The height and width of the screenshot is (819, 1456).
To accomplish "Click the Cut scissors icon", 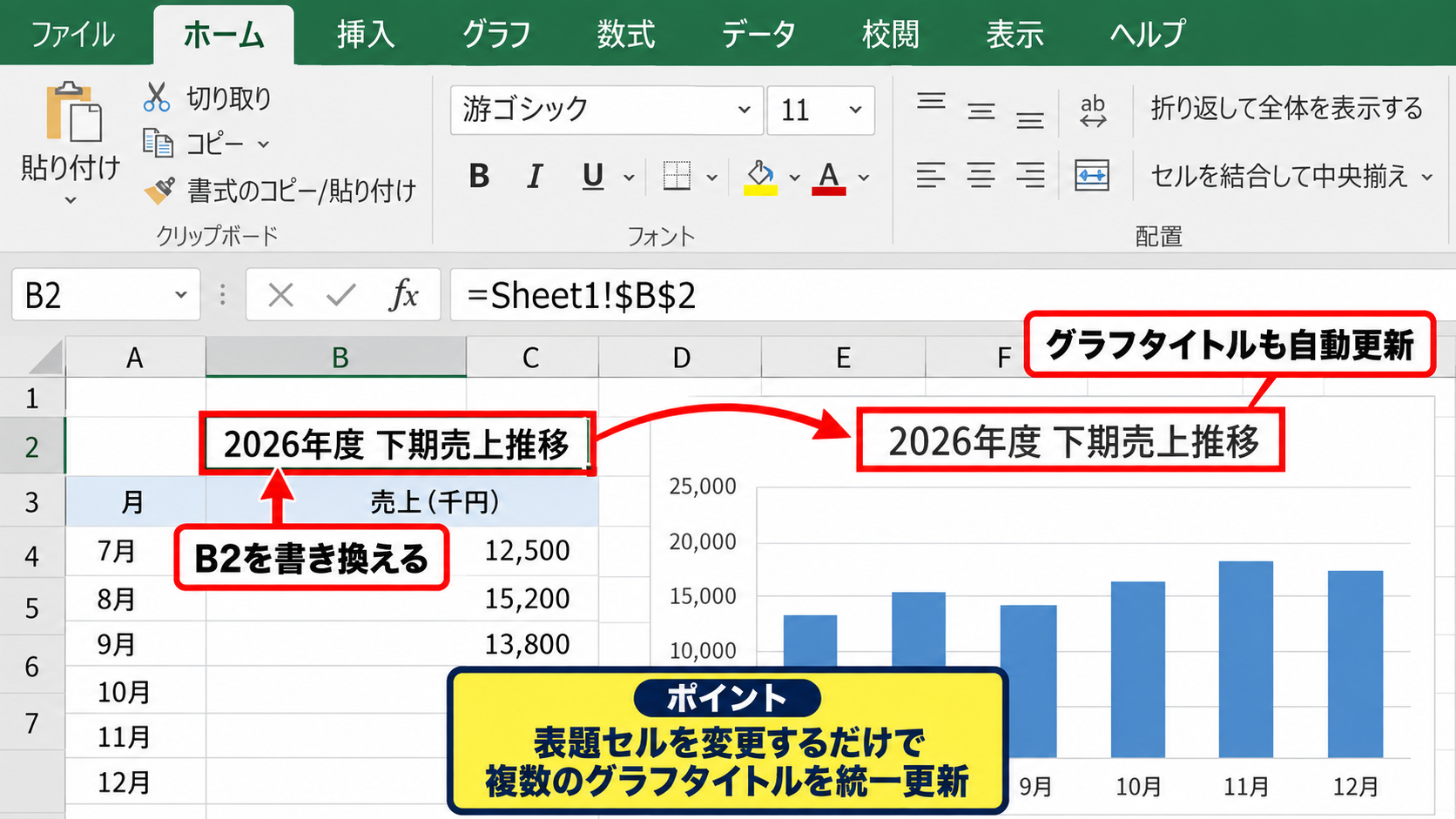I will click(x=156, y=97).
